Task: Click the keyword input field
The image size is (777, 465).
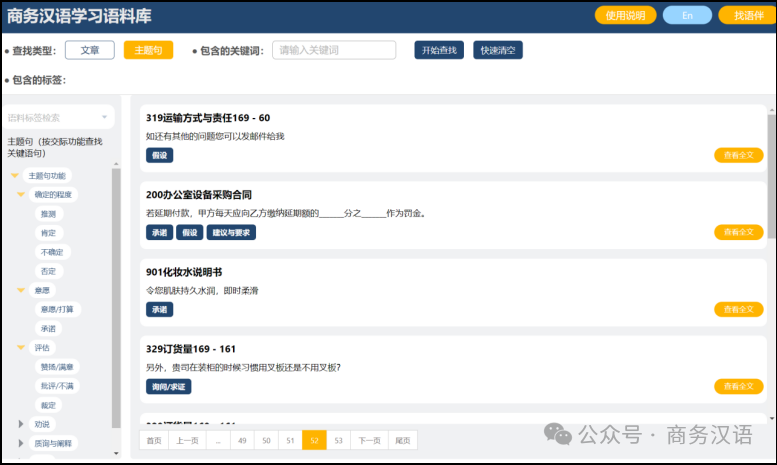Action: click(334, 50)
